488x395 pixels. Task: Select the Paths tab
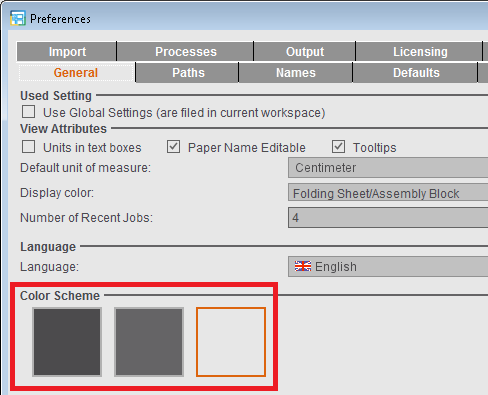tap(188, 73)
